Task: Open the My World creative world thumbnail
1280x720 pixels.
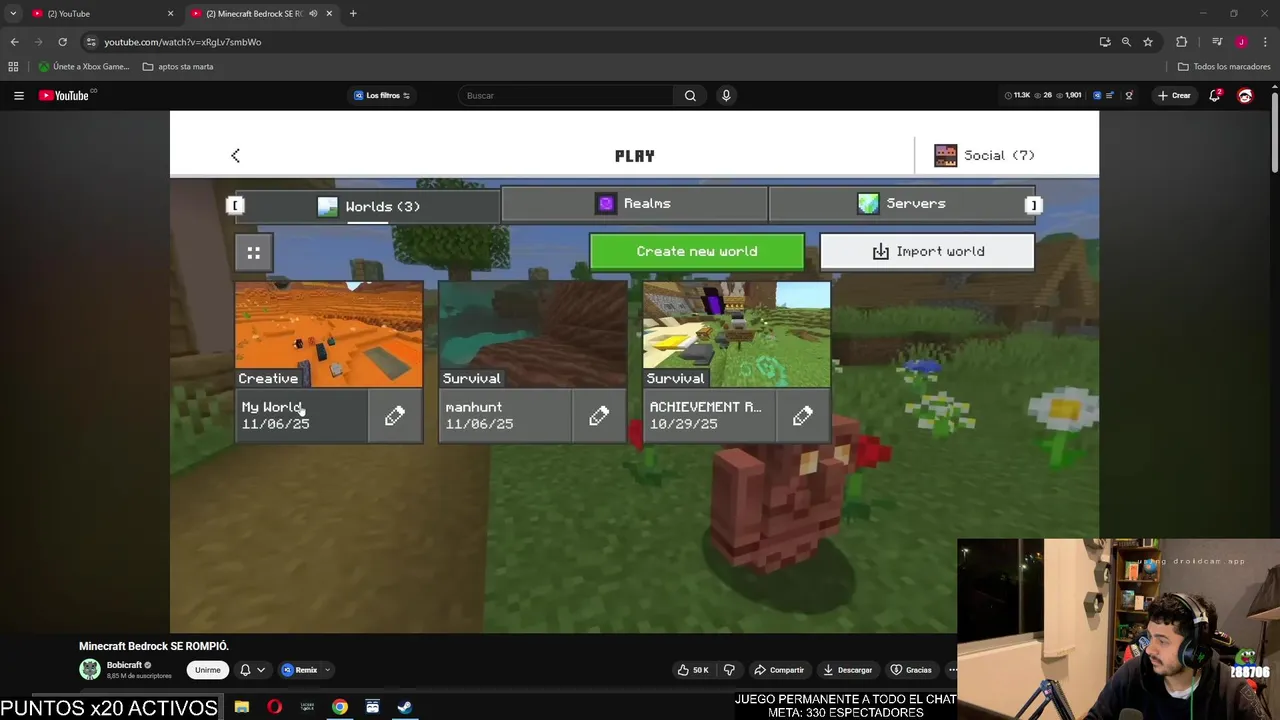Action: tap(329, 334)
